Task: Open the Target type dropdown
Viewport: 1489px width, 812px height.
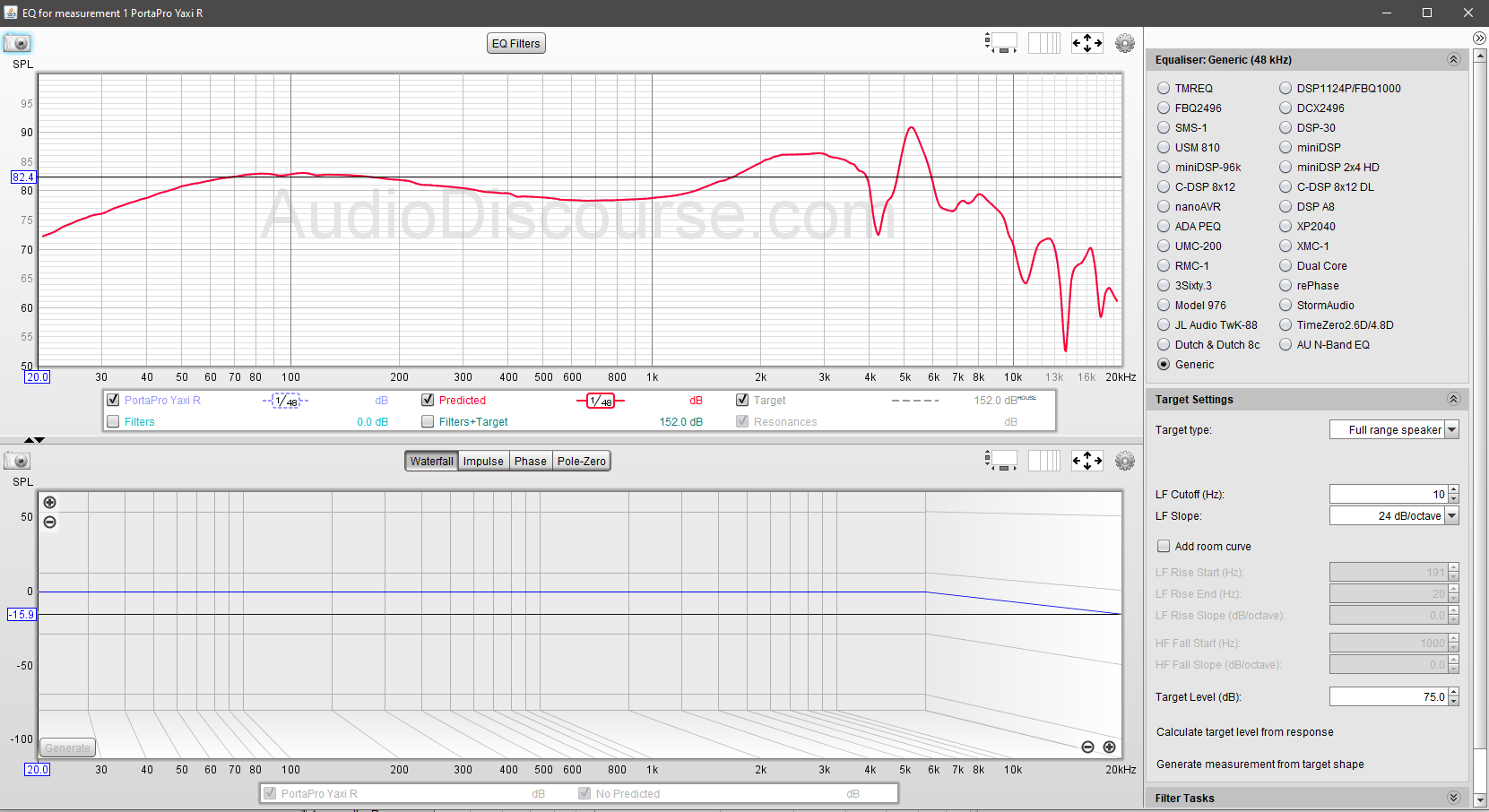Action: click(x=1451, y=429)
